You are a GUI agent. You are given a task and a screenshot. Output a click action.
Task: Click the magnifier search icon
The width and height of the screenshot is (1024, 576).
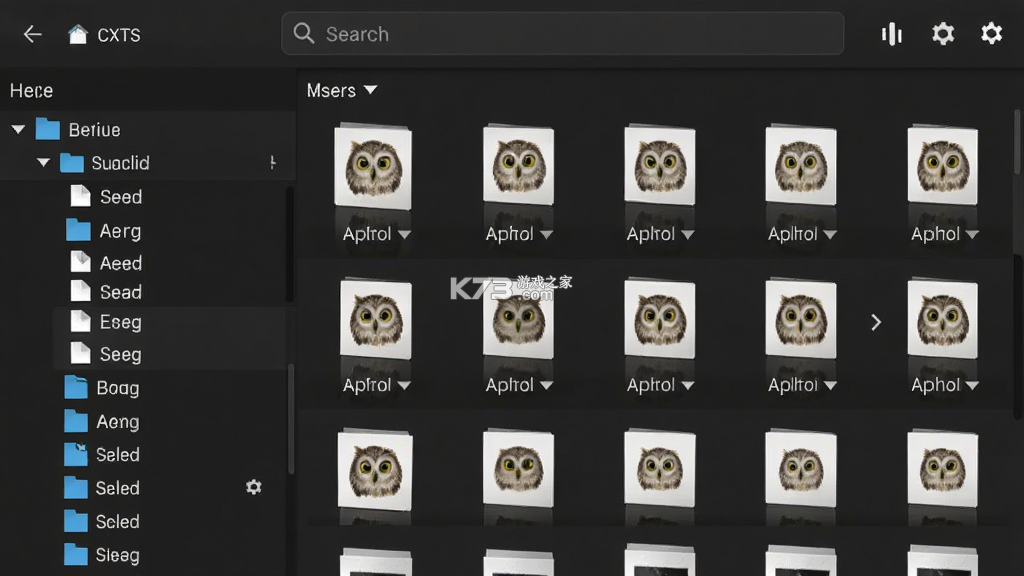304,33
